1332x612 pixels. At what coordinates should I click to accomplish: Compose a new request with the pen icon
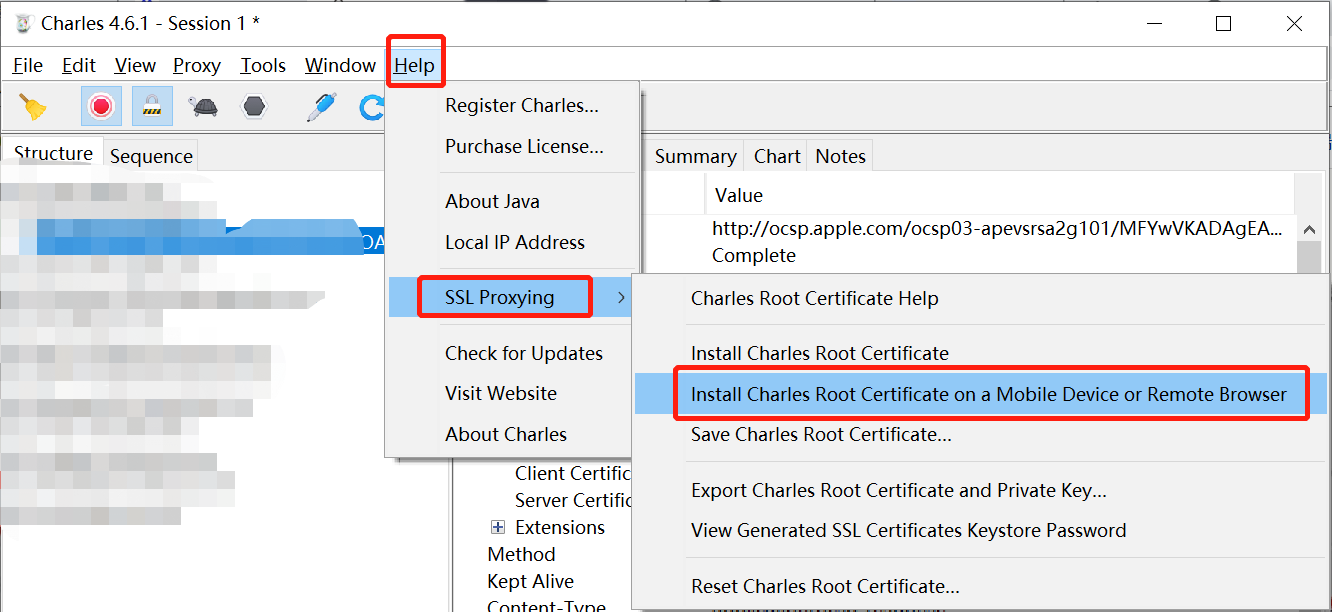321,106
